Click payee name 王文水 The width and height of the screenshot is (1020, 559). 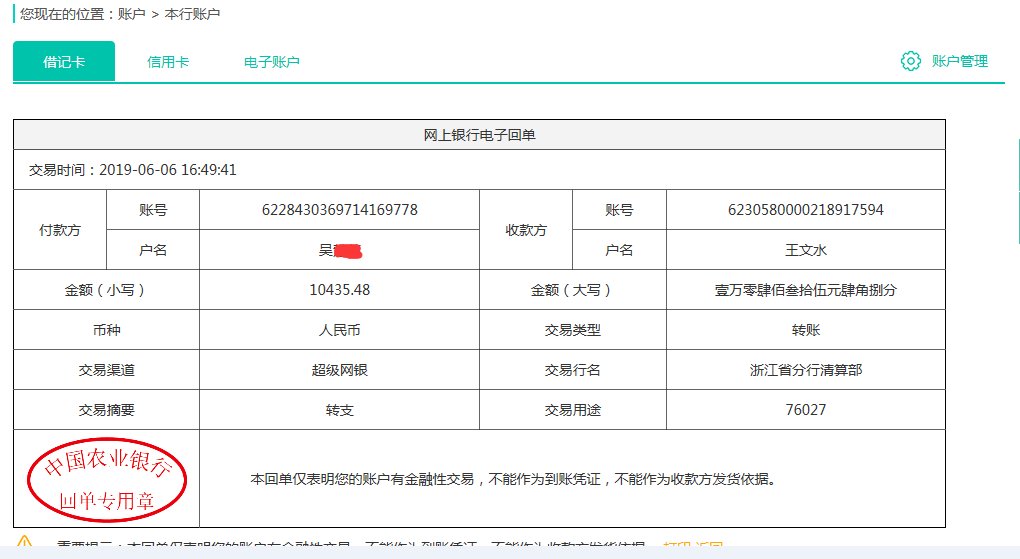pyautogui.click(x=805, y=250)
